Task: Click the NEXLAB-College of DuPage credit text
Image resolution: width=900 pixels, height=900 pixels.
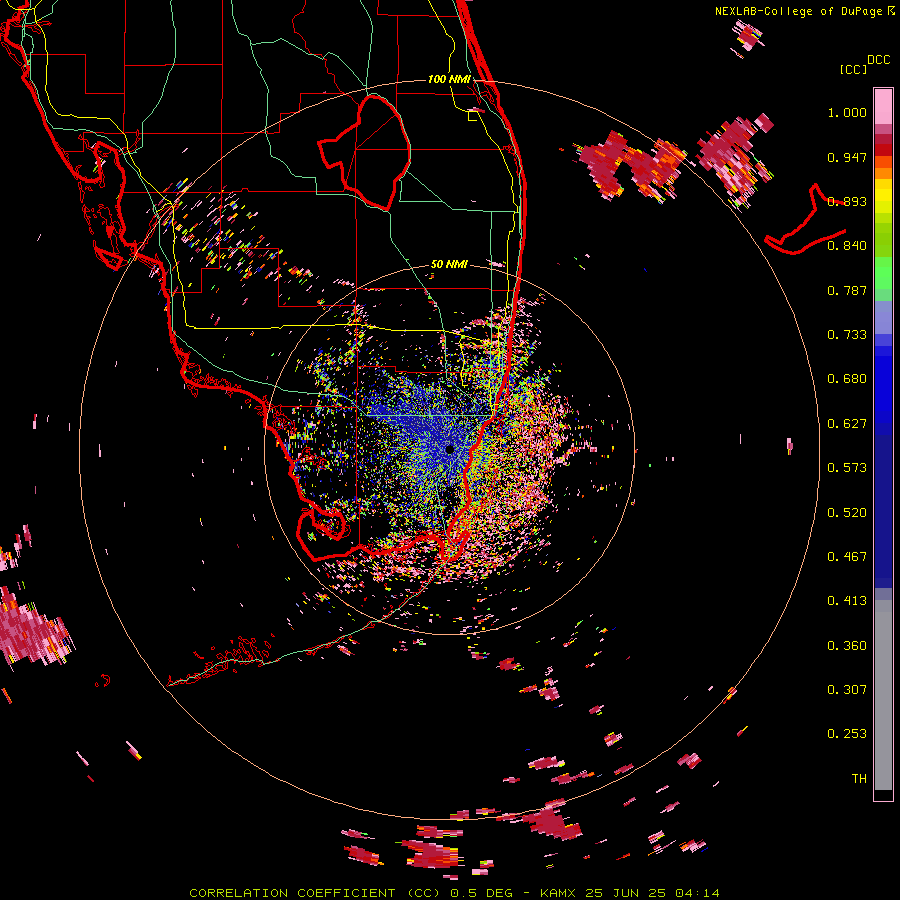Action: click(x=799, y=11)
